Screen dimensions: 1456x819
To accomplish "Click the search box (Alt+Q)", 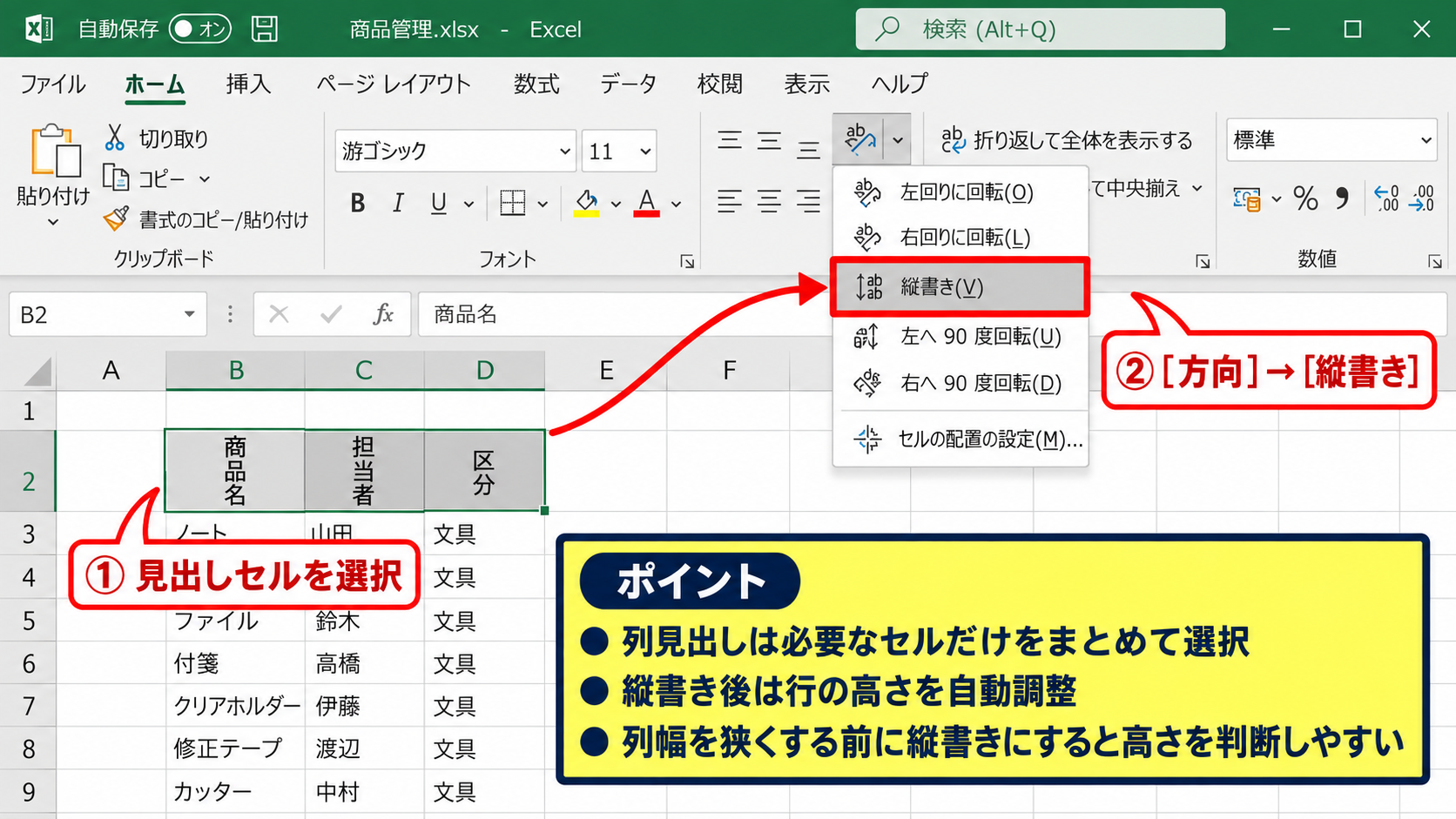I will point(1040,29).
